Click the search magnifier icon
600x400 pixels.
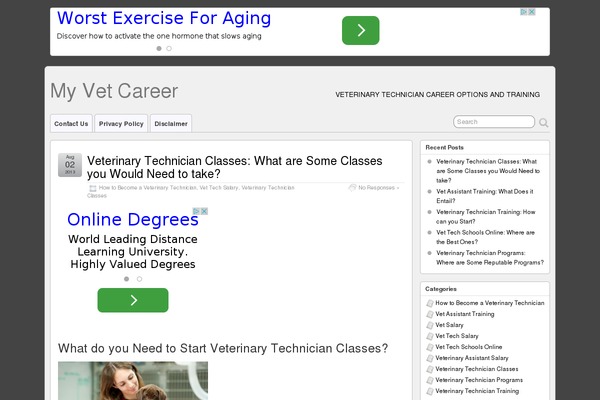coord(543,123)
